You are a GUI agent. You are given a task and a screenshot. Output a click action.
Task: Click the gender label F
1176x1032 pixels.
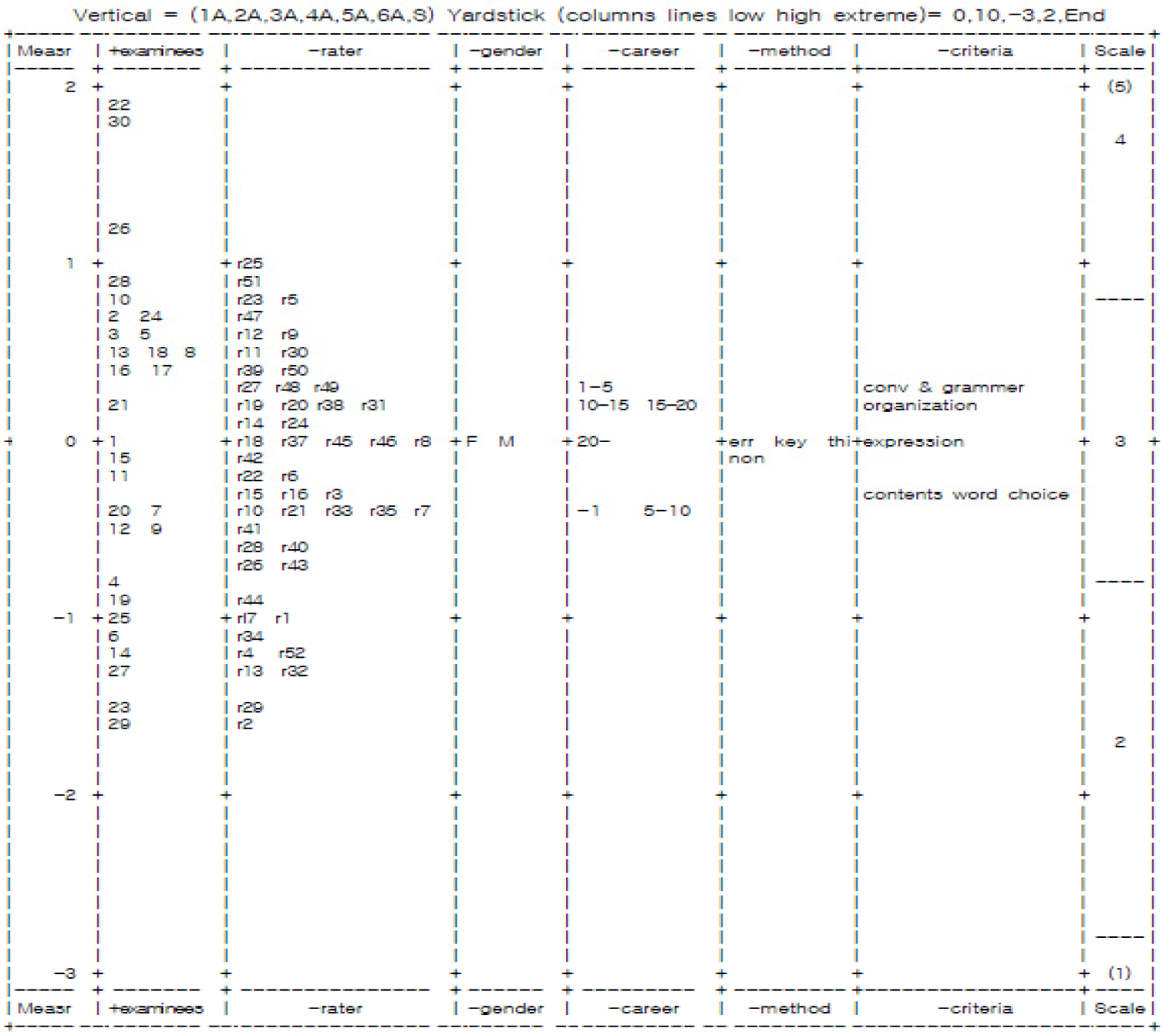tap(472, 441)
